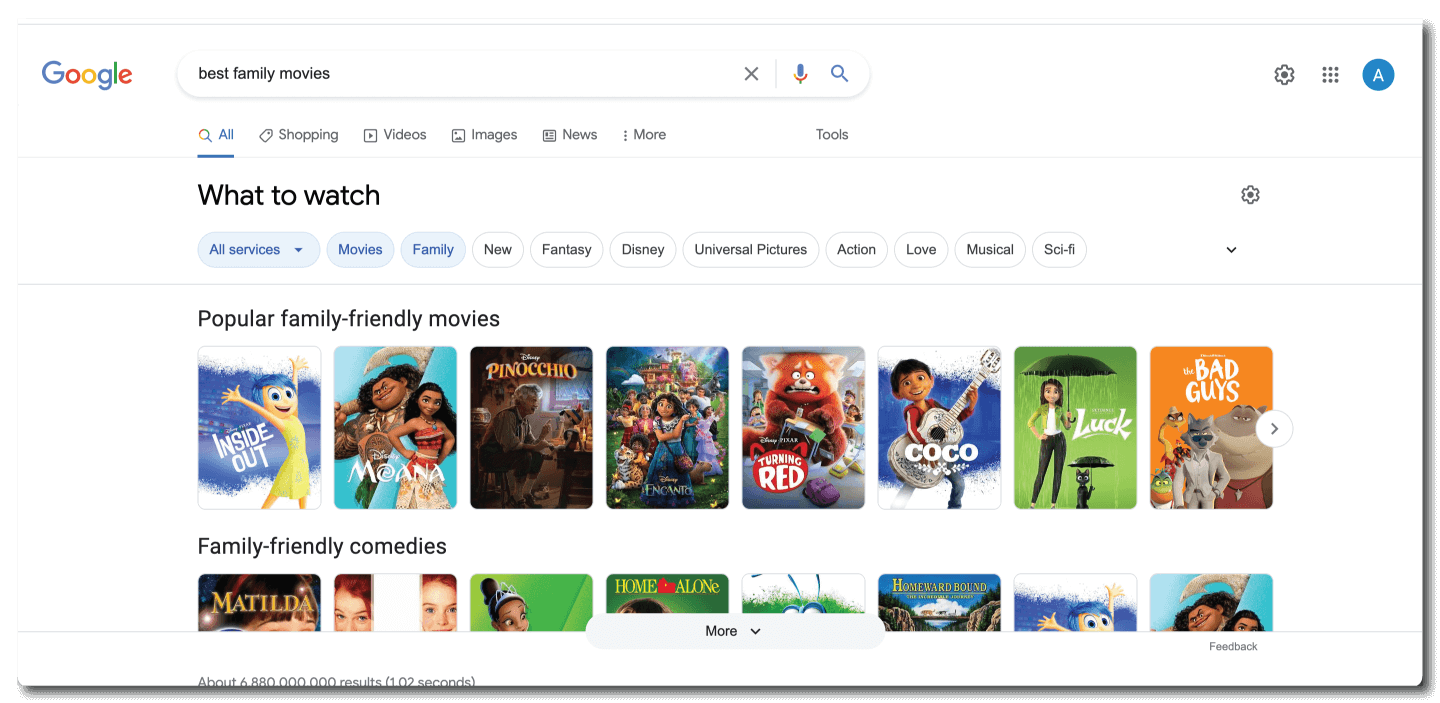Image resolution: width=1440 pixels, height=703 pixels.
Task: Open What to watch settings gear
Action: coord(1250,195)
